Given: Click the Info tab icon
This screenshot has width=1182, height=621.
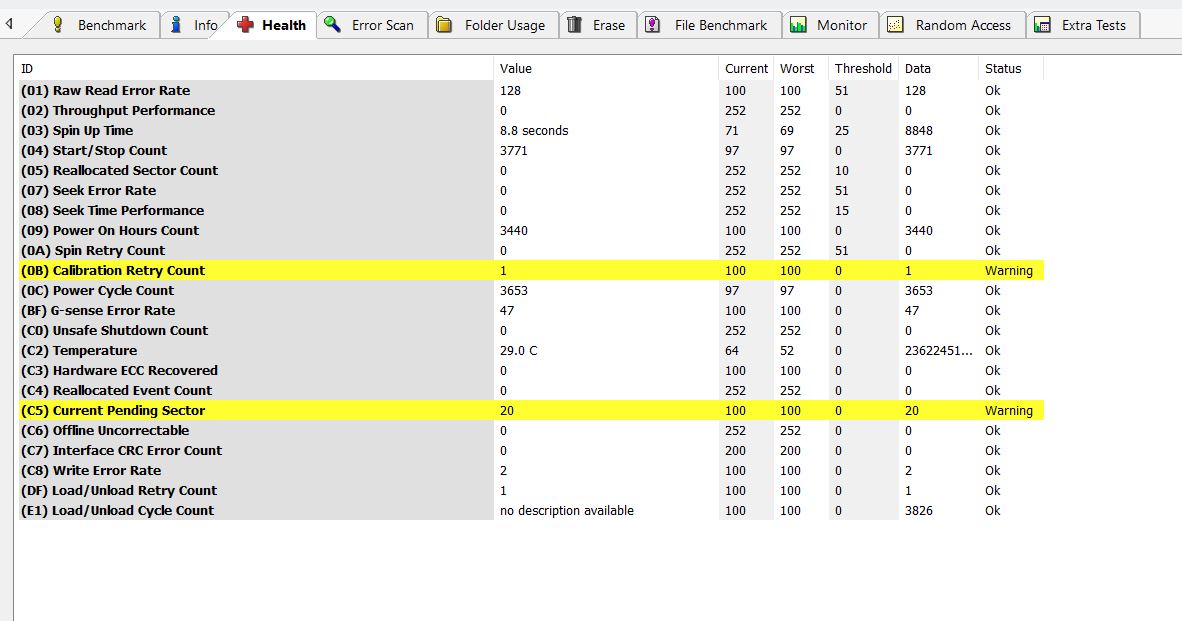Looking at the screenshot, I should 176,25.
